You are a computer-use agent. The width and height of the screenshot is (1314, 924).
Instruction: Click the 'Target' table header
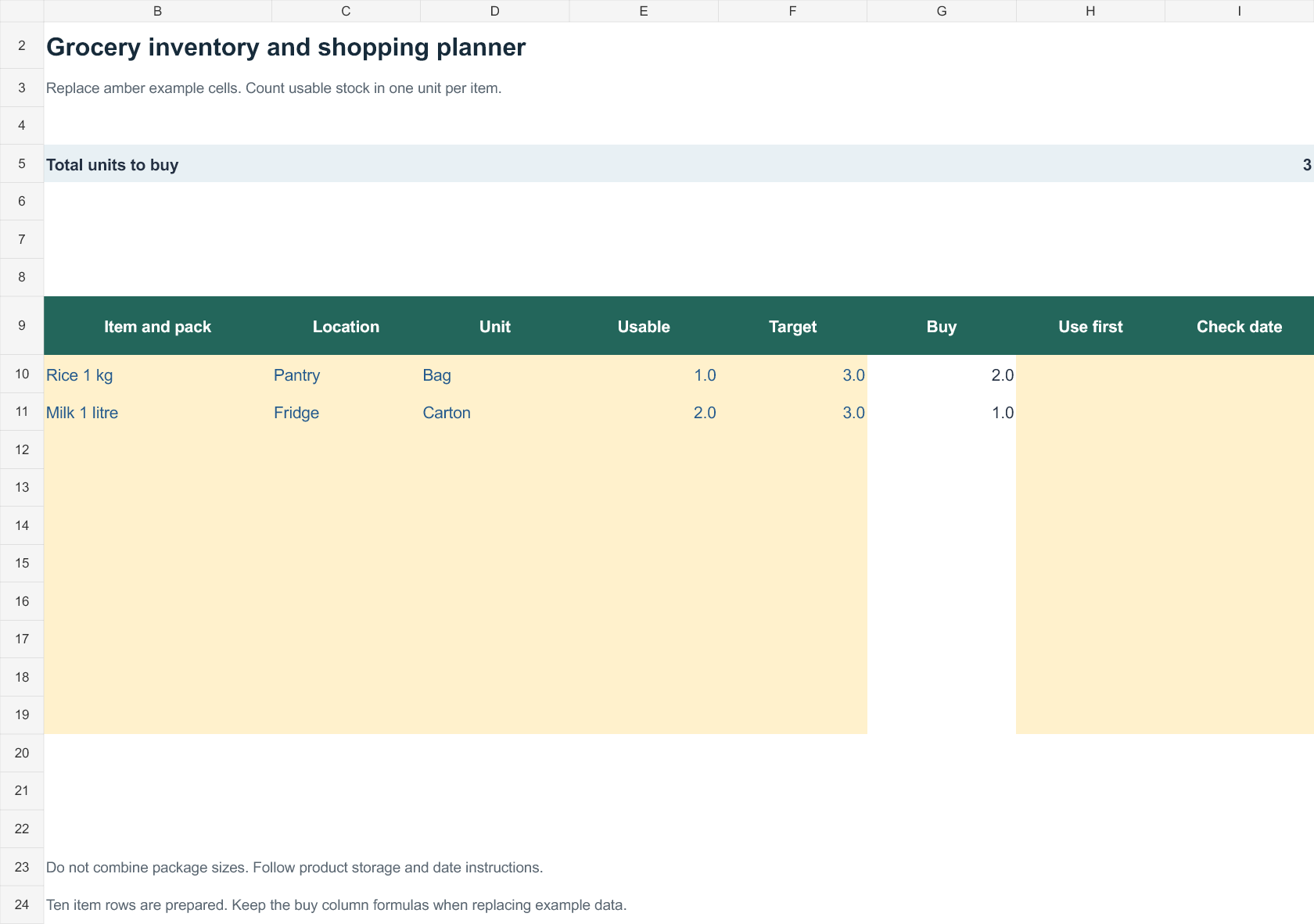(792, 326)
